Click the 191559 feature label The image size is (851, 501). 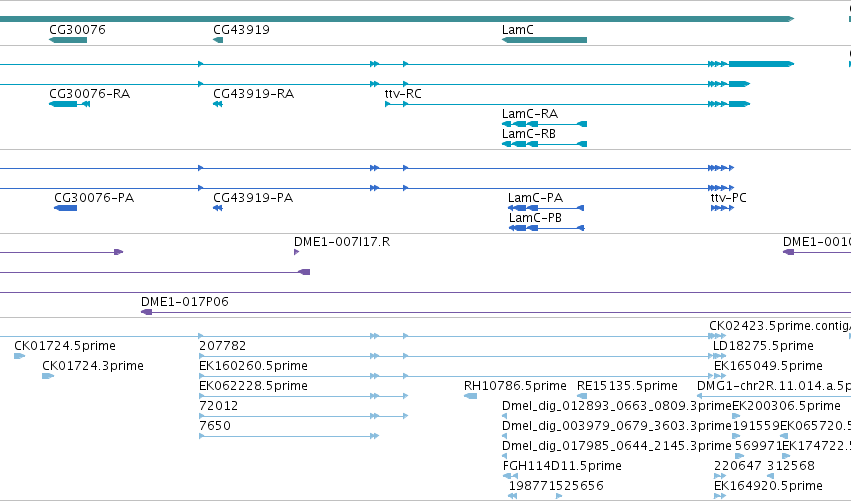(x=756, y=426)
